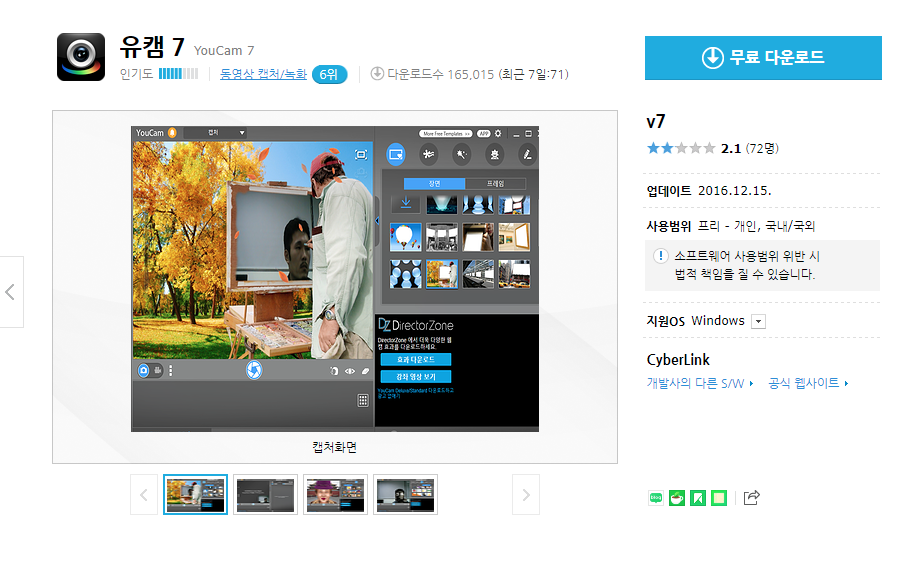Viewport: 911px width, 564px height.
Task: Select the first autumn scene thumbnail
Action: tap(195, 495)
